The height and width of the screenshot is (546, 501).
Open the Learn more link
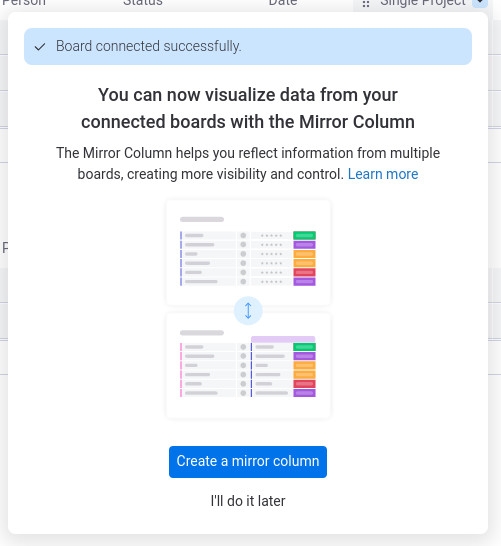383,174
